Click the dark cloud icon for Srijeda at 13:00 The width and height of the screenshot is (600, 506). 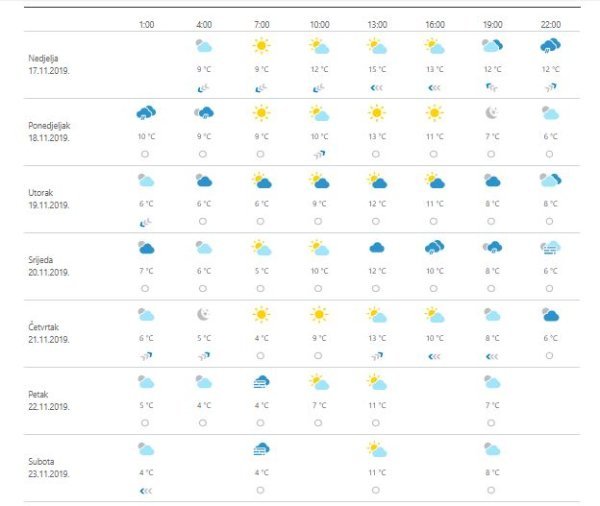click(377, 248)
